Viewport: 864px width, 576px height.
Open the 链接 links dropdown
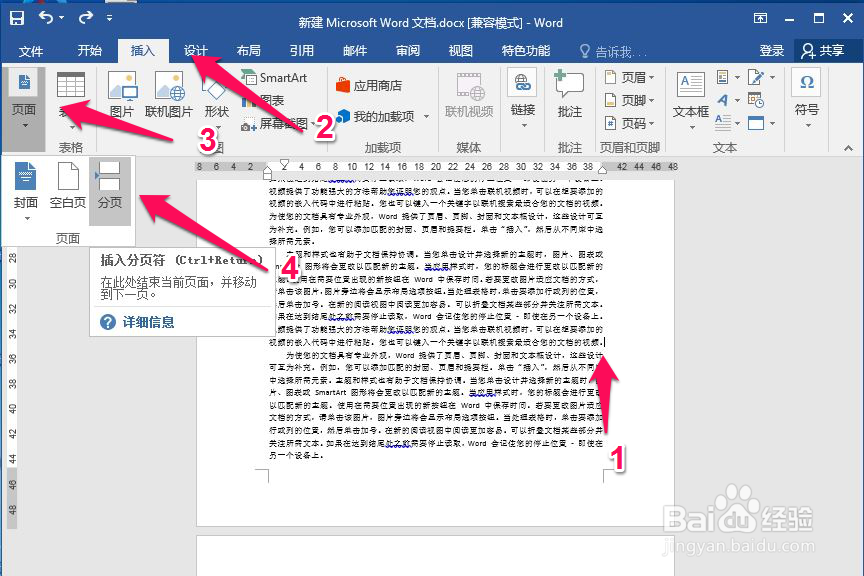point(522,99)
